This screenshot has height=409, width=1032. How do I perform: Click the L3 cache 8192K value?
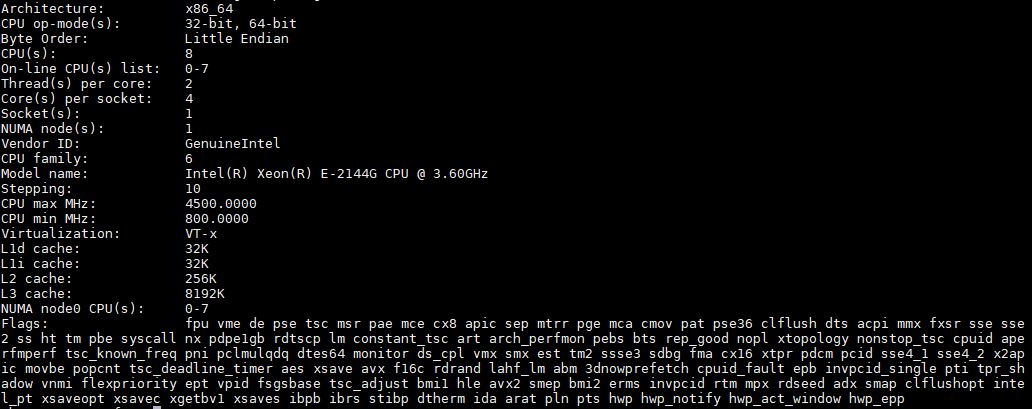tap(205, 294)
